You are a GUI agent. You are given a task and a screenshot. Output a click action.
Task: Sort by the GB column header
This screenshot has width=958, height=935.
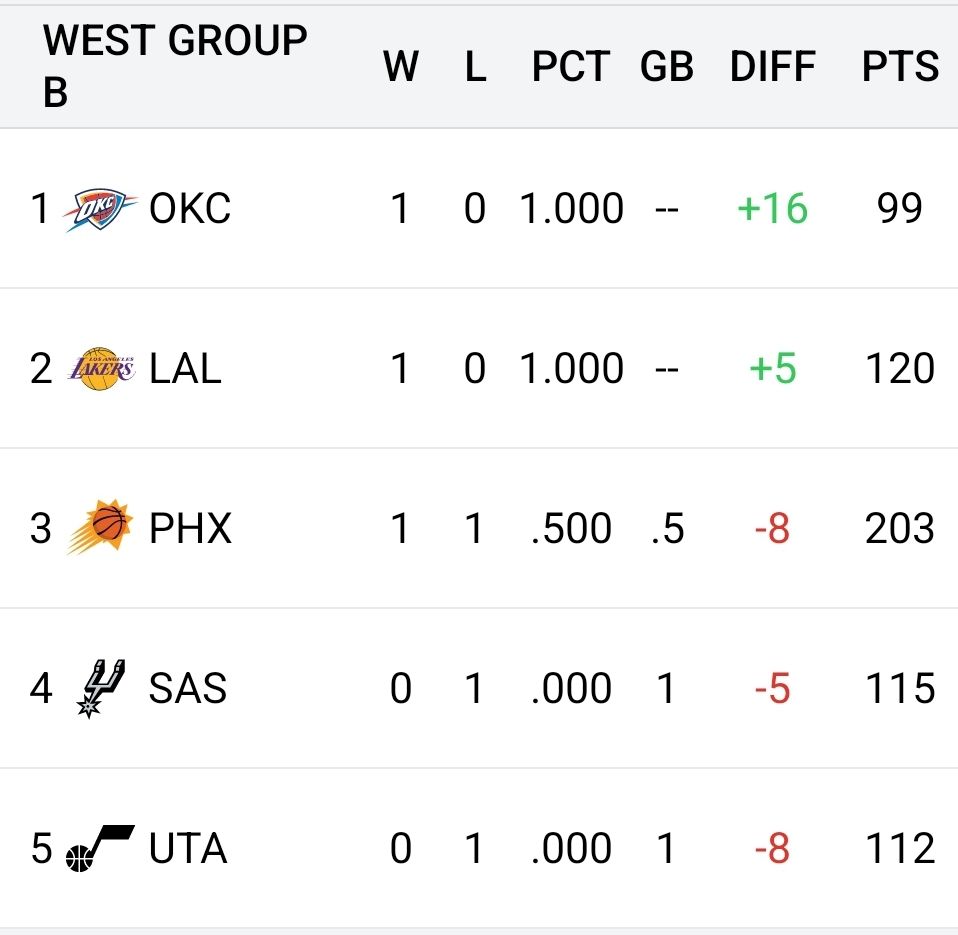[667, 67]
